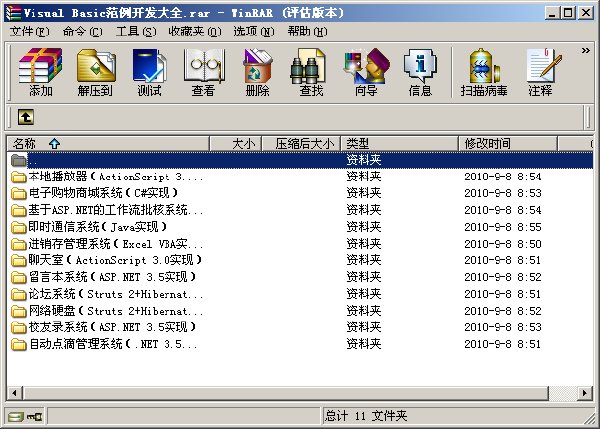This screenshot has height=429, width=600.
Task: Launch the 向导 (Wizard) tool
Action: pos(366,72)
